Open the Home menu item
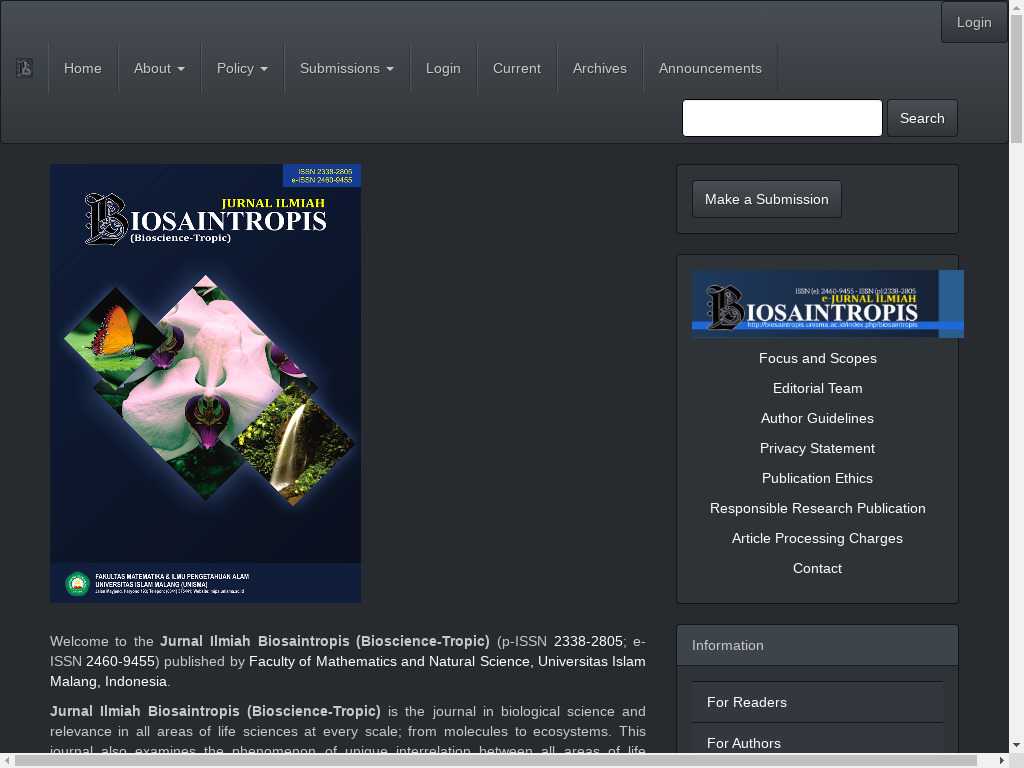 click(x=82, y=68)
